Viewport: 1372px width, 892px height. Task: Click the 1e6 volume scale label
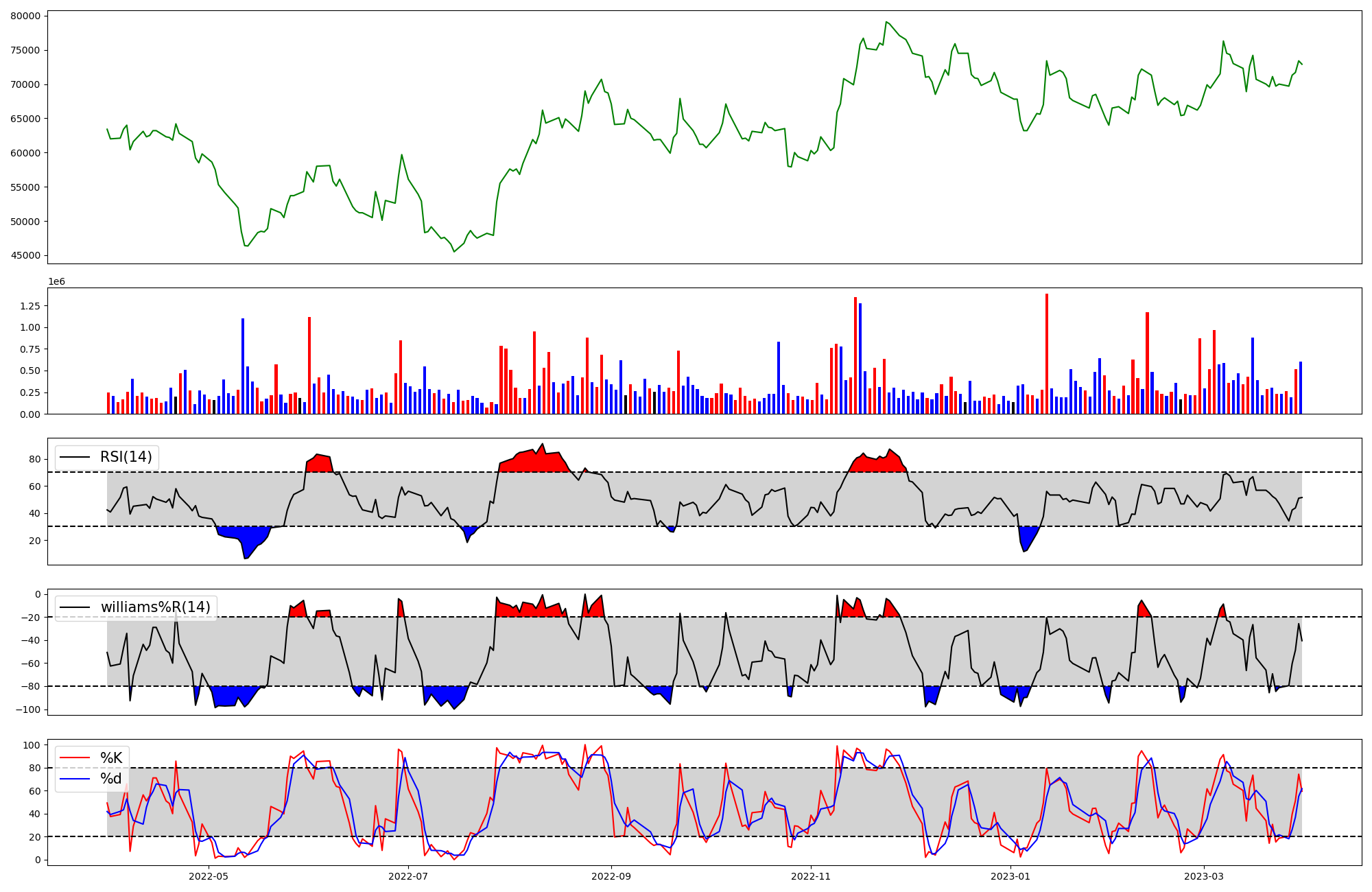56,282
